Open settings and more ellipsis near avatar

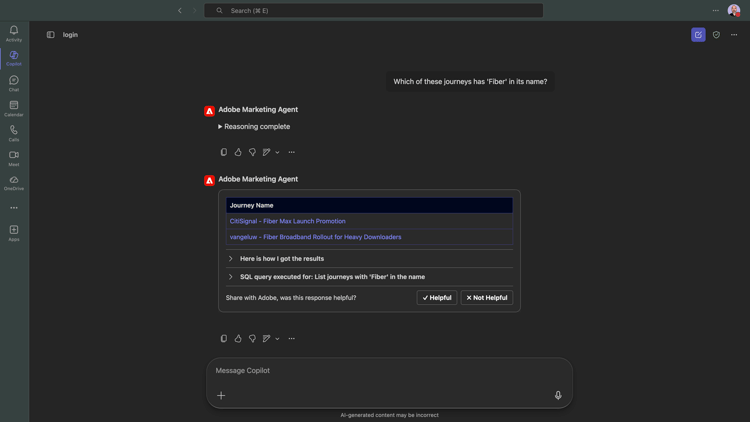(716, 11)
